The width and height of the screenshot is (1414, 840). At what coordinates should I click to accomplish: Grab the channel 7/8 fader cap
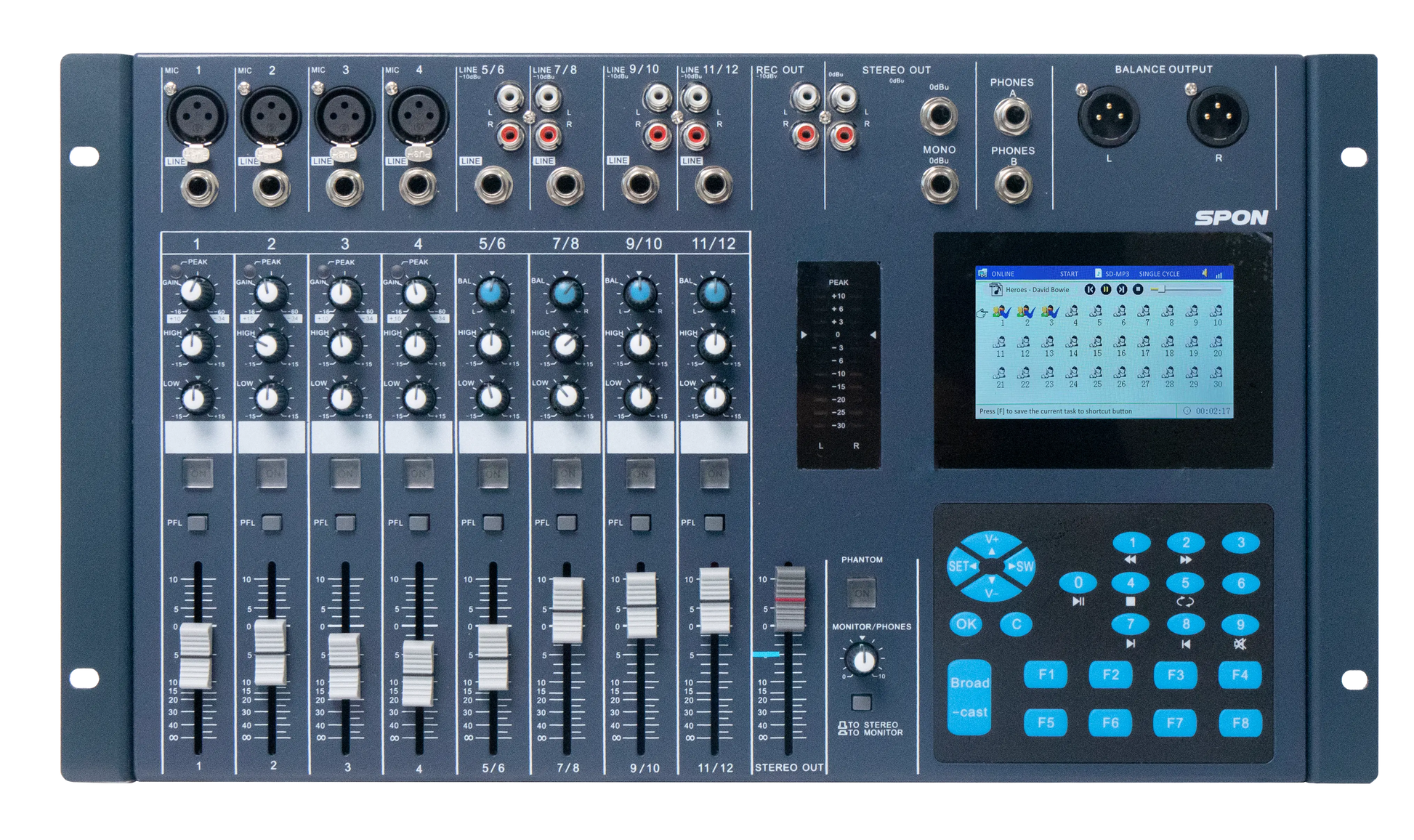(567, 610)
